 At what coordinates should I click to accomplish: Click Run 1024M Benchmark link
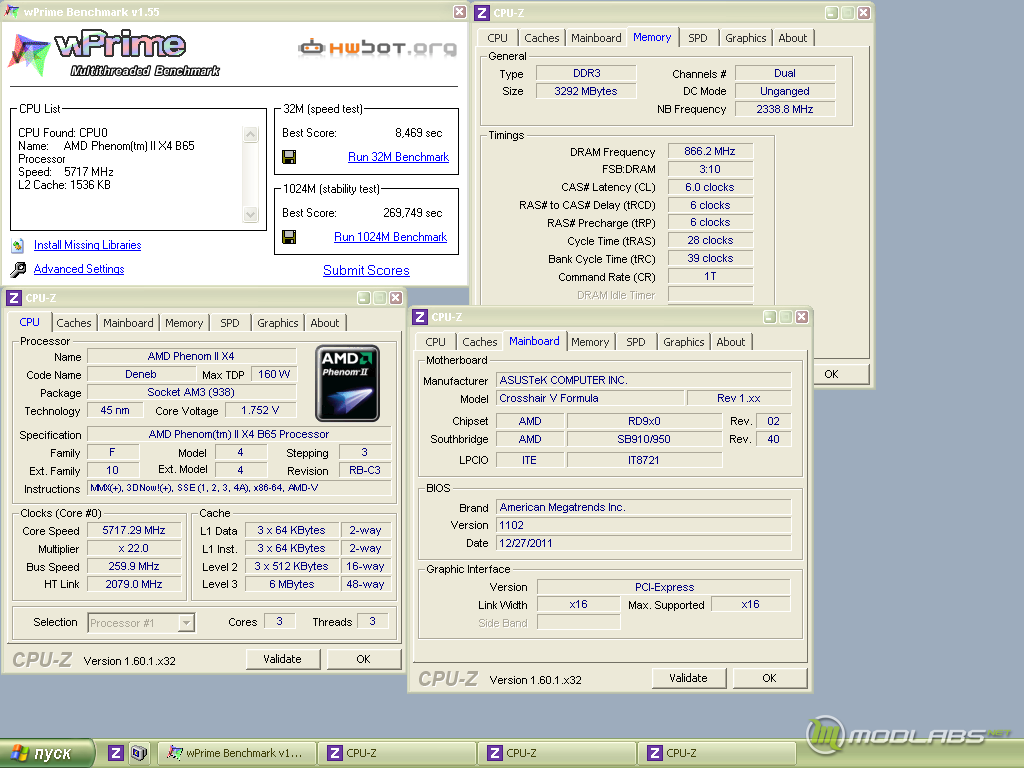[x=391, y=237]
